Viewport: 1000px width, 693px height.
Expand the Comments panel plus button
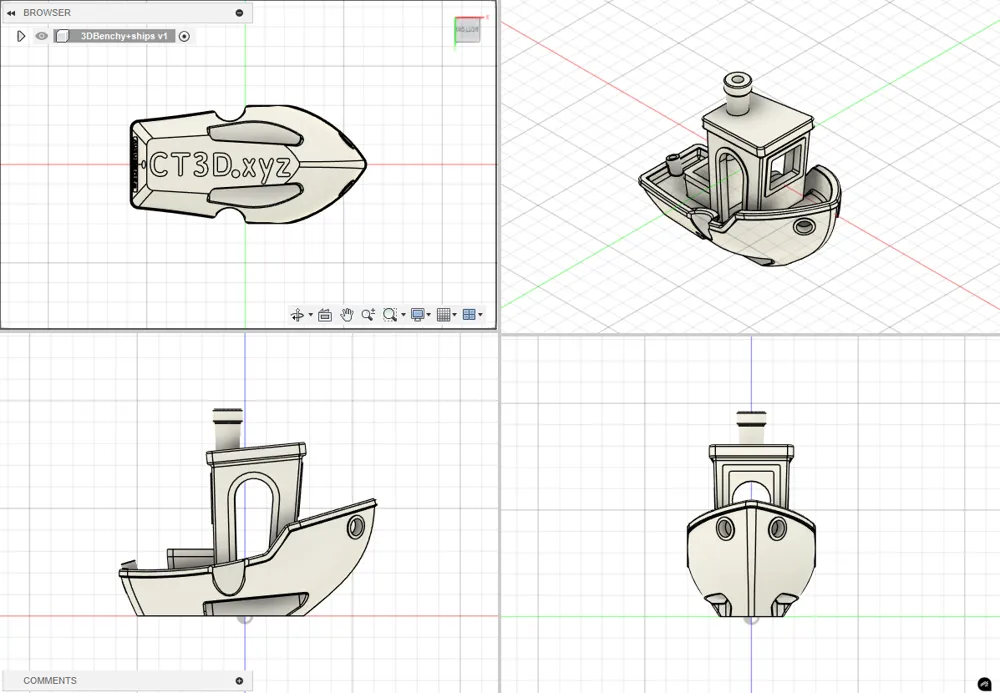[x=239, y=681]
